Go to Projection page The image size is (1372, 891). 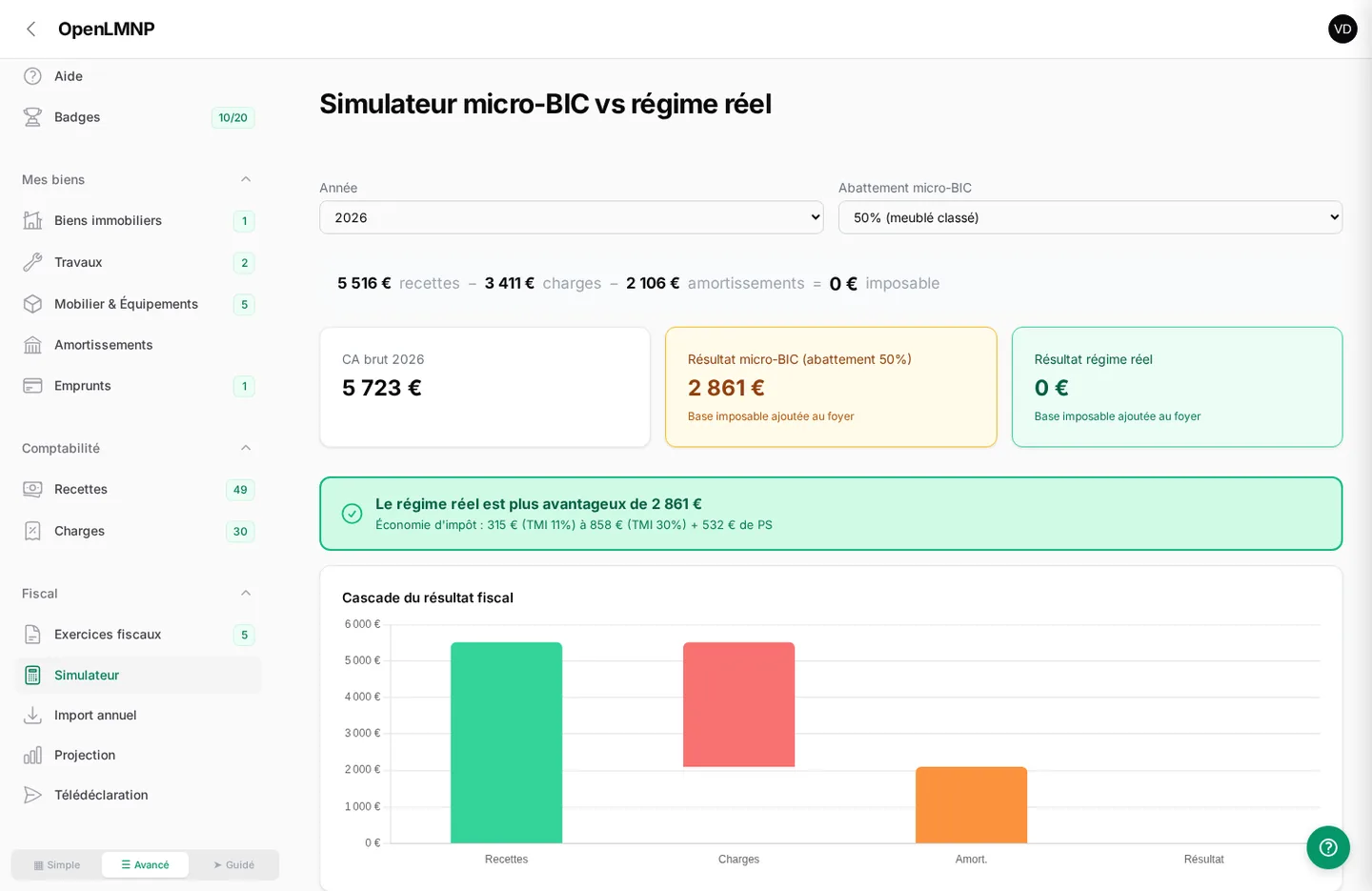pyautogui.click(x=138, y=755)
